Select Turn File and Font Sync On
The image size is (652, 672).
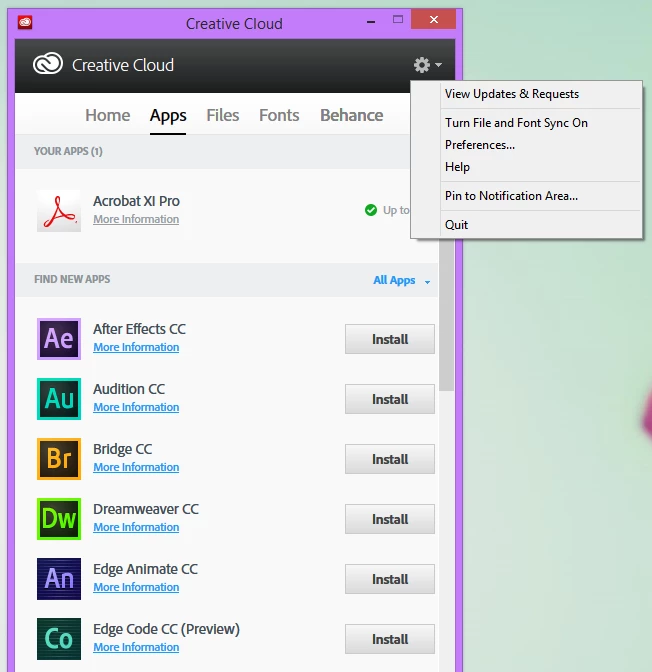(x=526, y=123)
